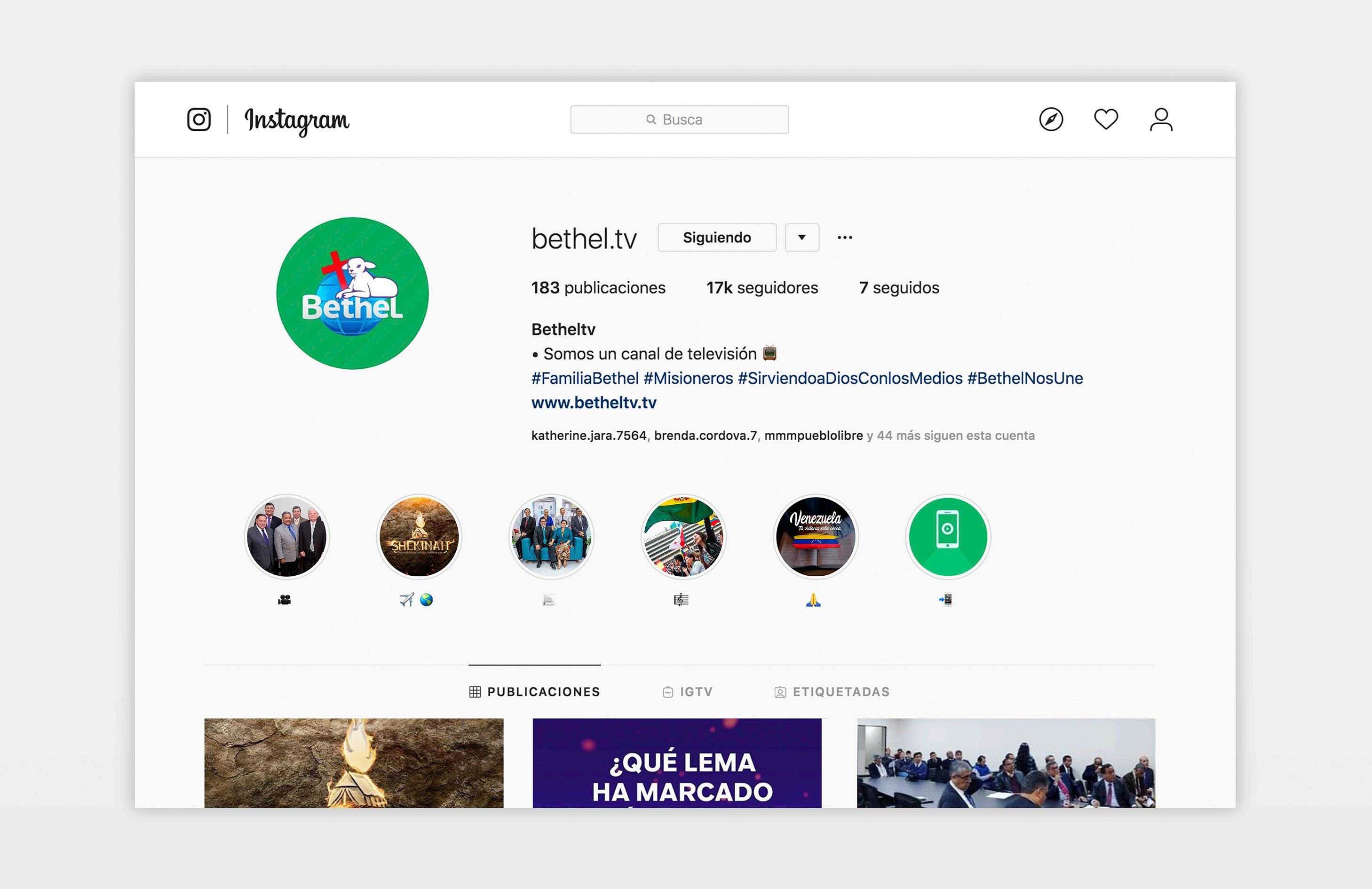Screen dimensions: 1372x889
Task: Open your profile person icon
Action: 1161,119
